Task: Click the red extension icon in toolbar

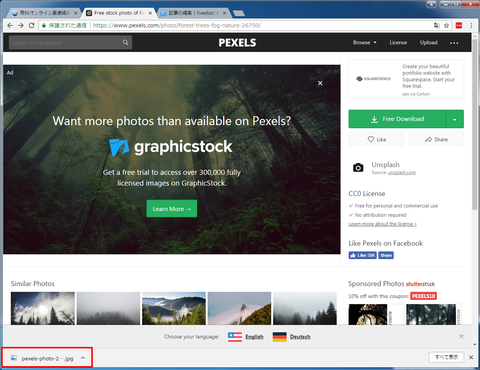Action: coord(459,25)
